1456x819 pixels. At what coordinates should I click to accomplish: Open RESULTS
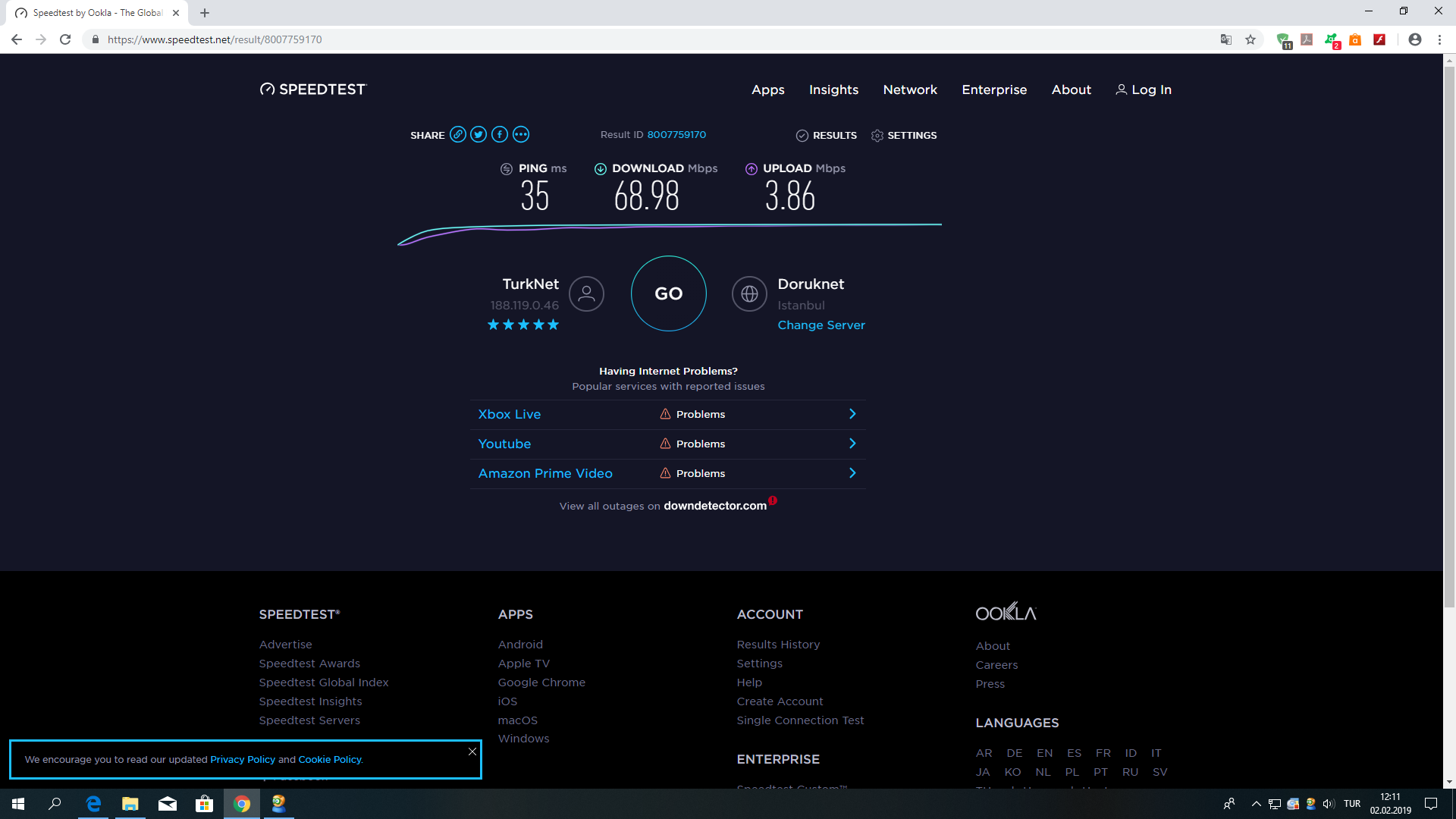[x=827, y=135]
